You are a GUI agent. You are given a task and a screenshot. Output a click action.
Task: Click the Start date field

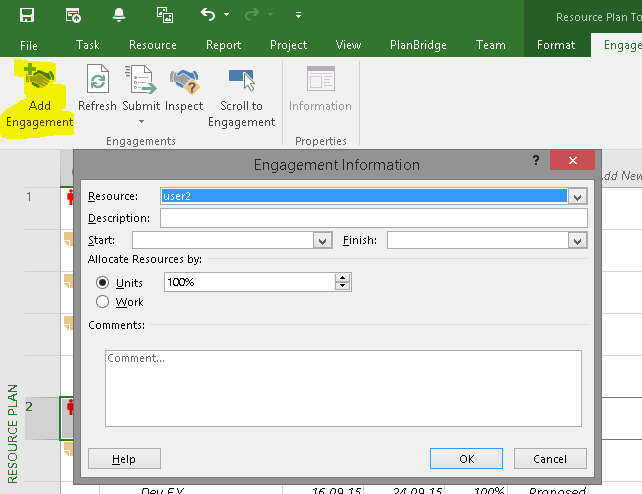click(x=223, y=240)
